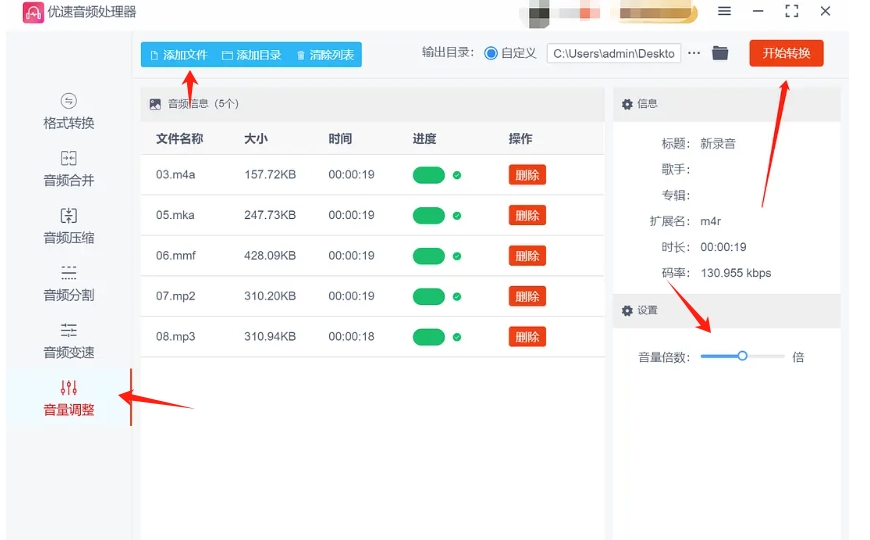The image size is (870, 540).
Task: Click the 时间 column header
Action: click(x=340, y=138)
